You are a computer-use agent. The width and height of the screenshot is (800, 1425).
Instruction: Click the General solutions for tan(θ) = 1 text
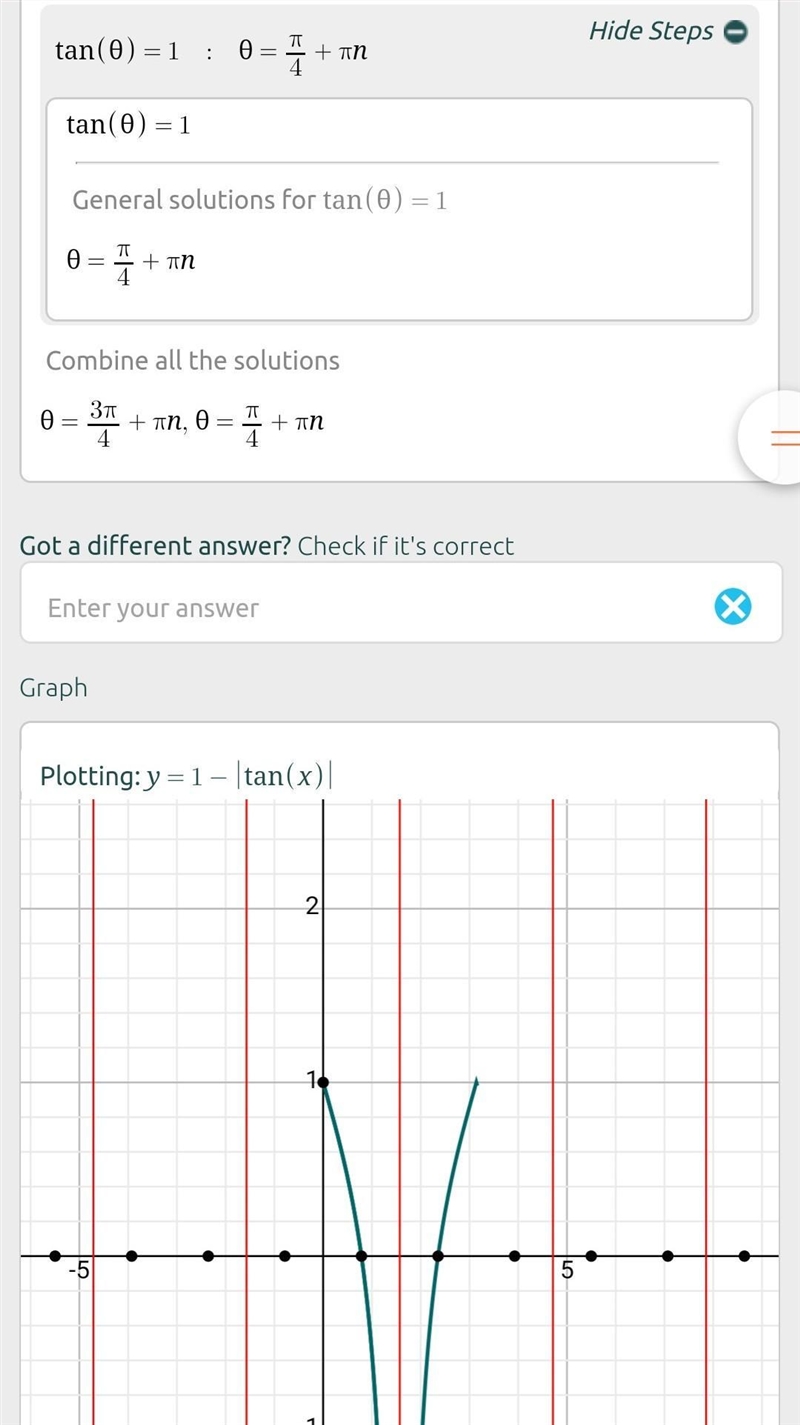pos(260,200)
